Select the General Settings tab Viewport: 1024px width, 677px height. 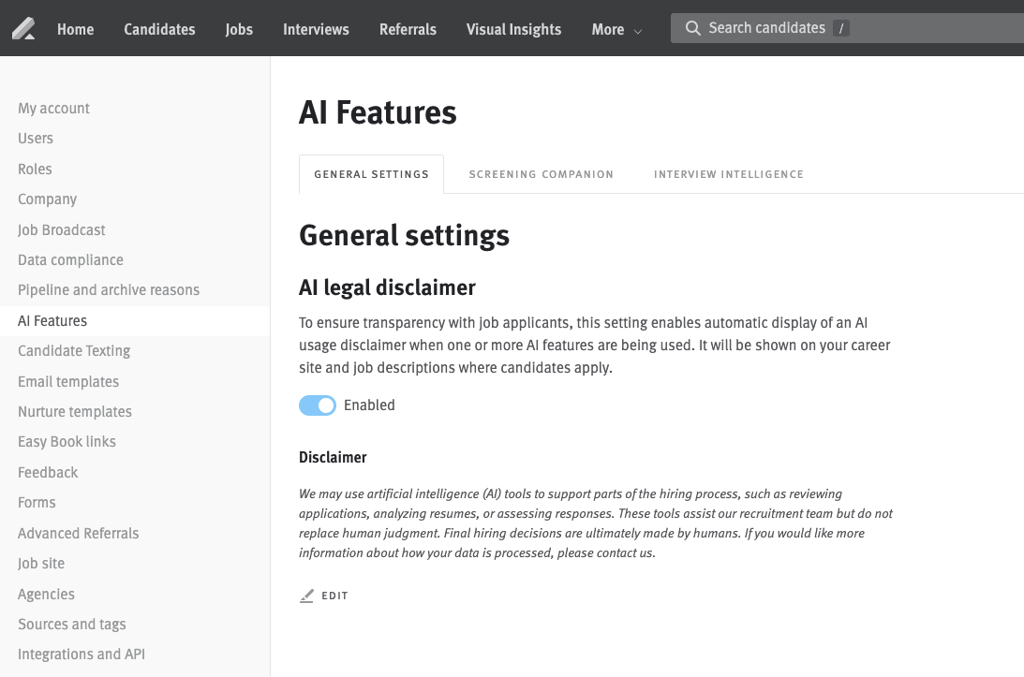(371, 174)
